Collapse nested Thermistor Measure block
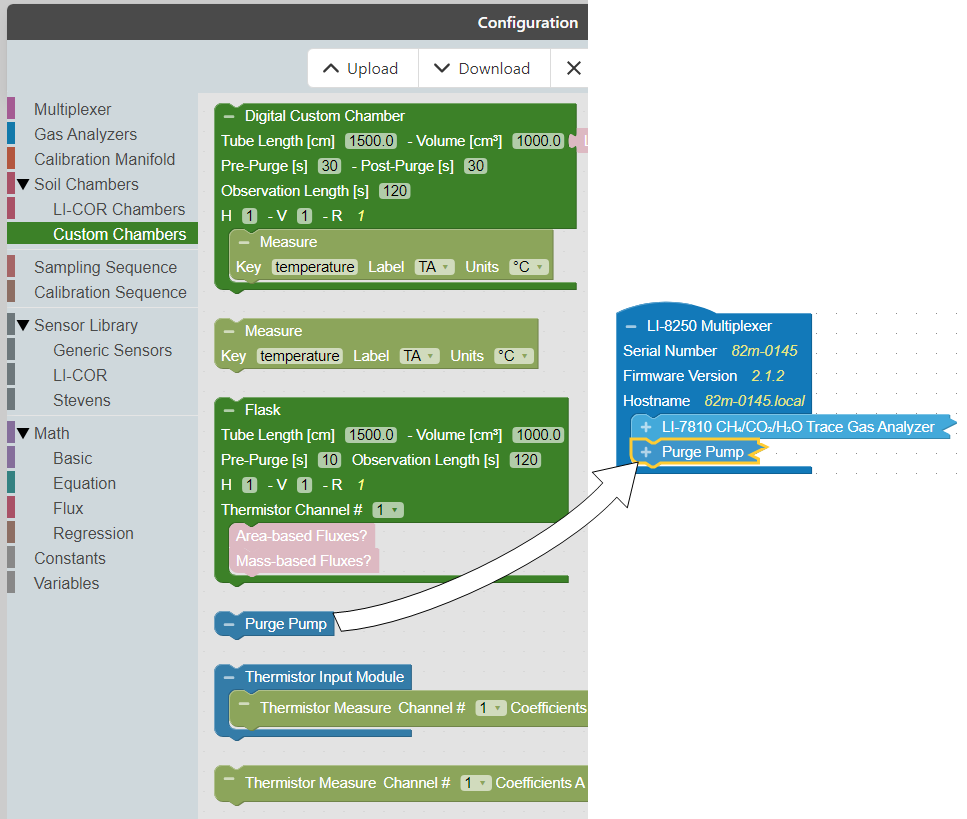This screenshot has height=819, width=967. pyautogui.click(x=244, y=704)
